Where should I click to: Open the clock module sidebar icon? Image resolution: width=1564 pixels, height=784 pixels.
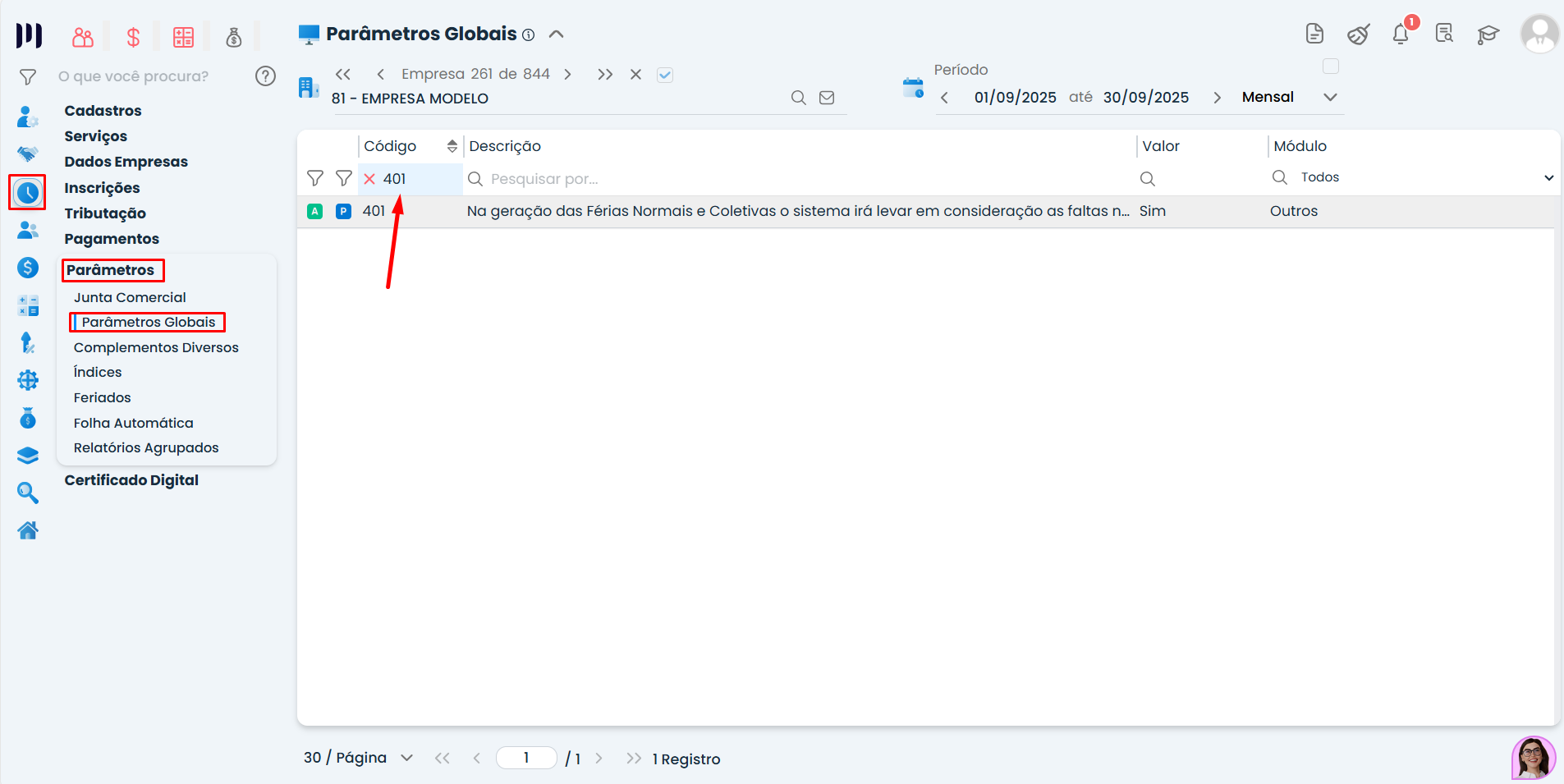pos(27,193)
